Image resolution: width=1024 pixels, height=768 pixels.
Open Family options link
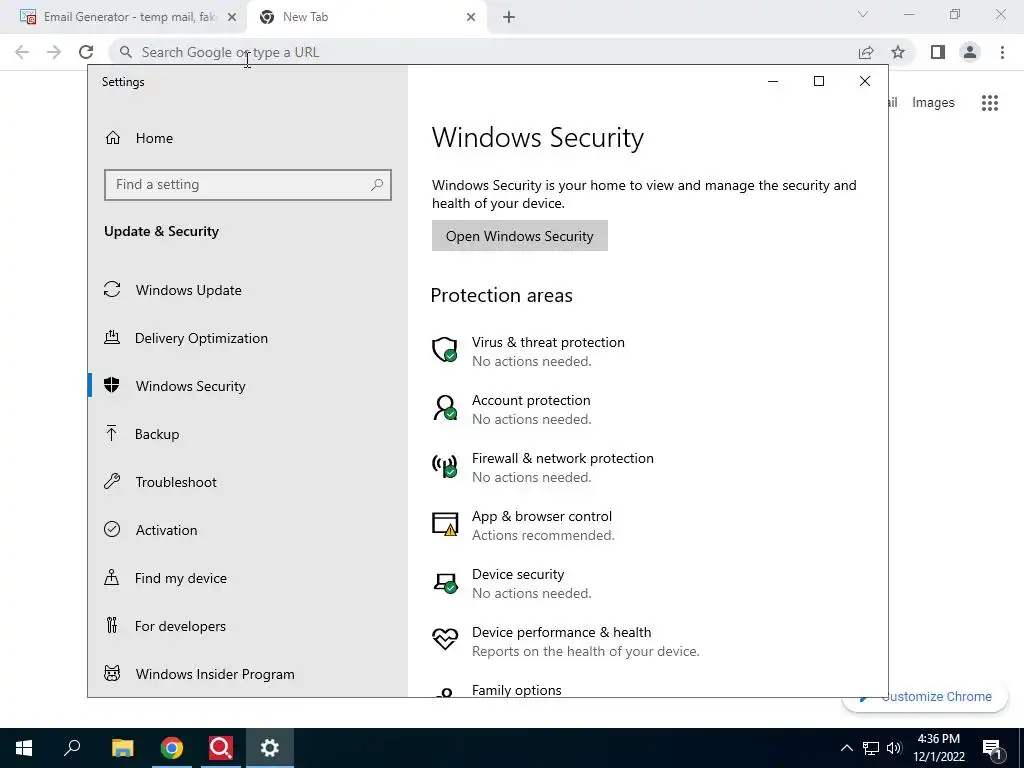pos(517,690)
